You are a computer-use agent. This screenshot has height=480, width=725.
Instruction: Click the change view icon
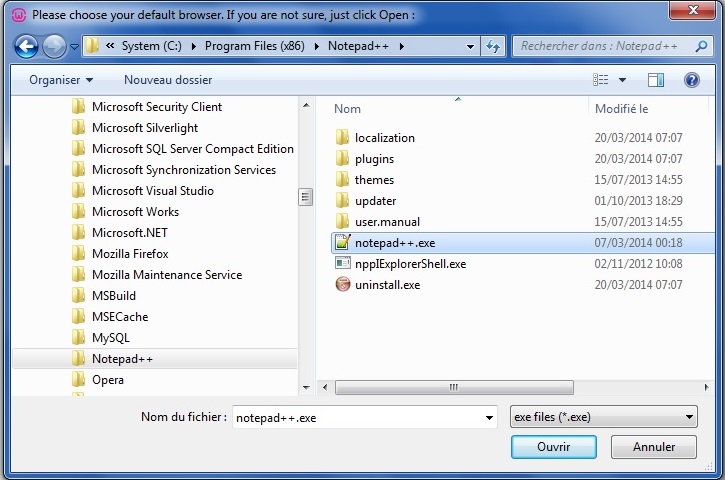click(601, 80)
